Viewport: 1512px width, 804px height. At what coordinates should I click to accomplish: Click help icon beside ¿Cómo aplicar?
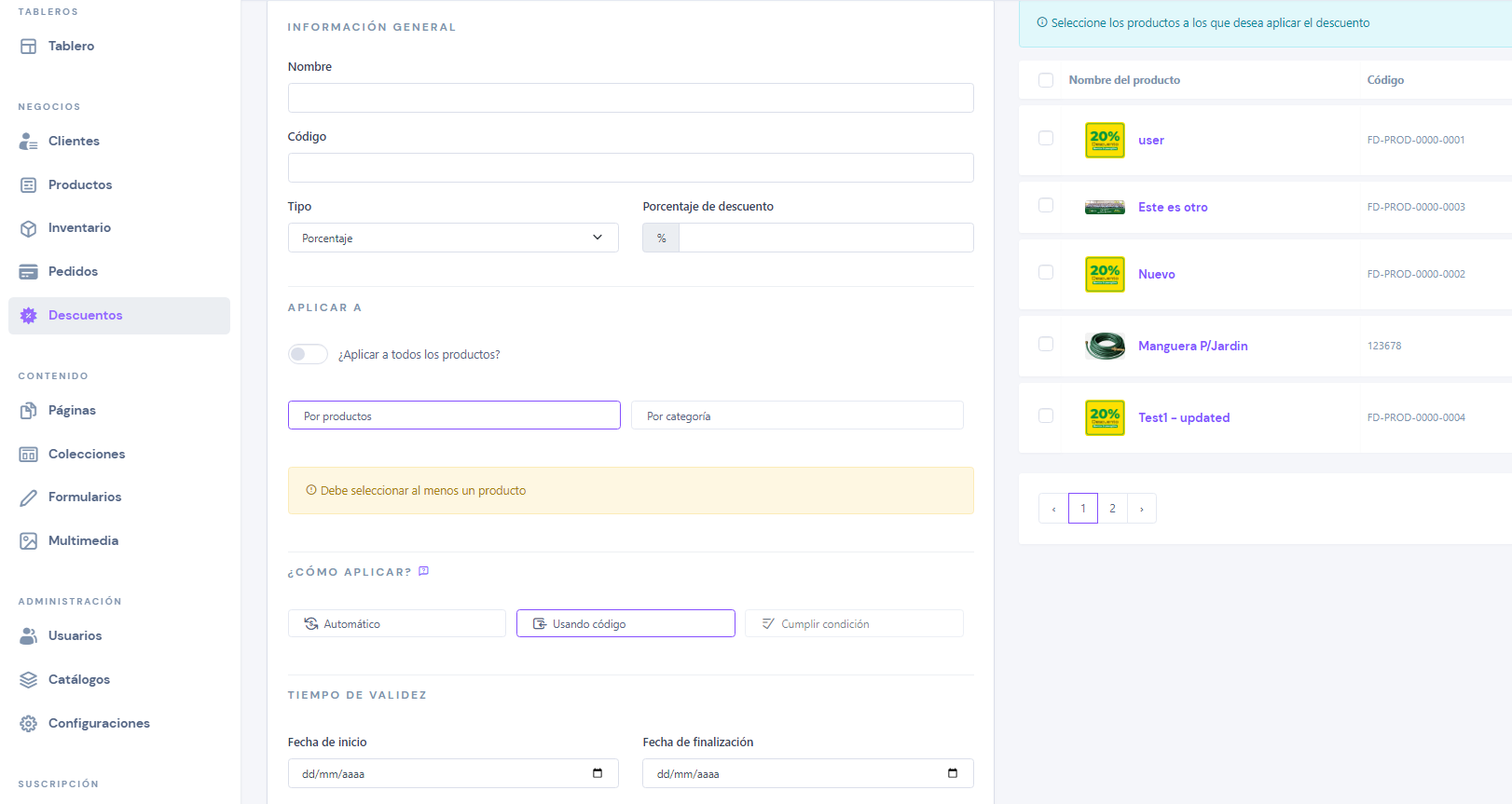tap(423, 571)
